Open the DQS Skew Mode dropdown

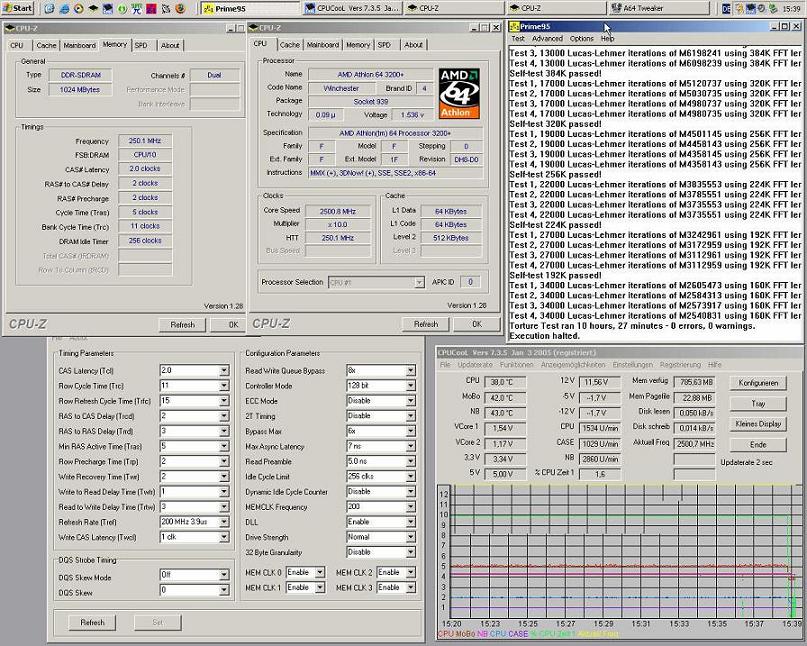click(224, 575)
